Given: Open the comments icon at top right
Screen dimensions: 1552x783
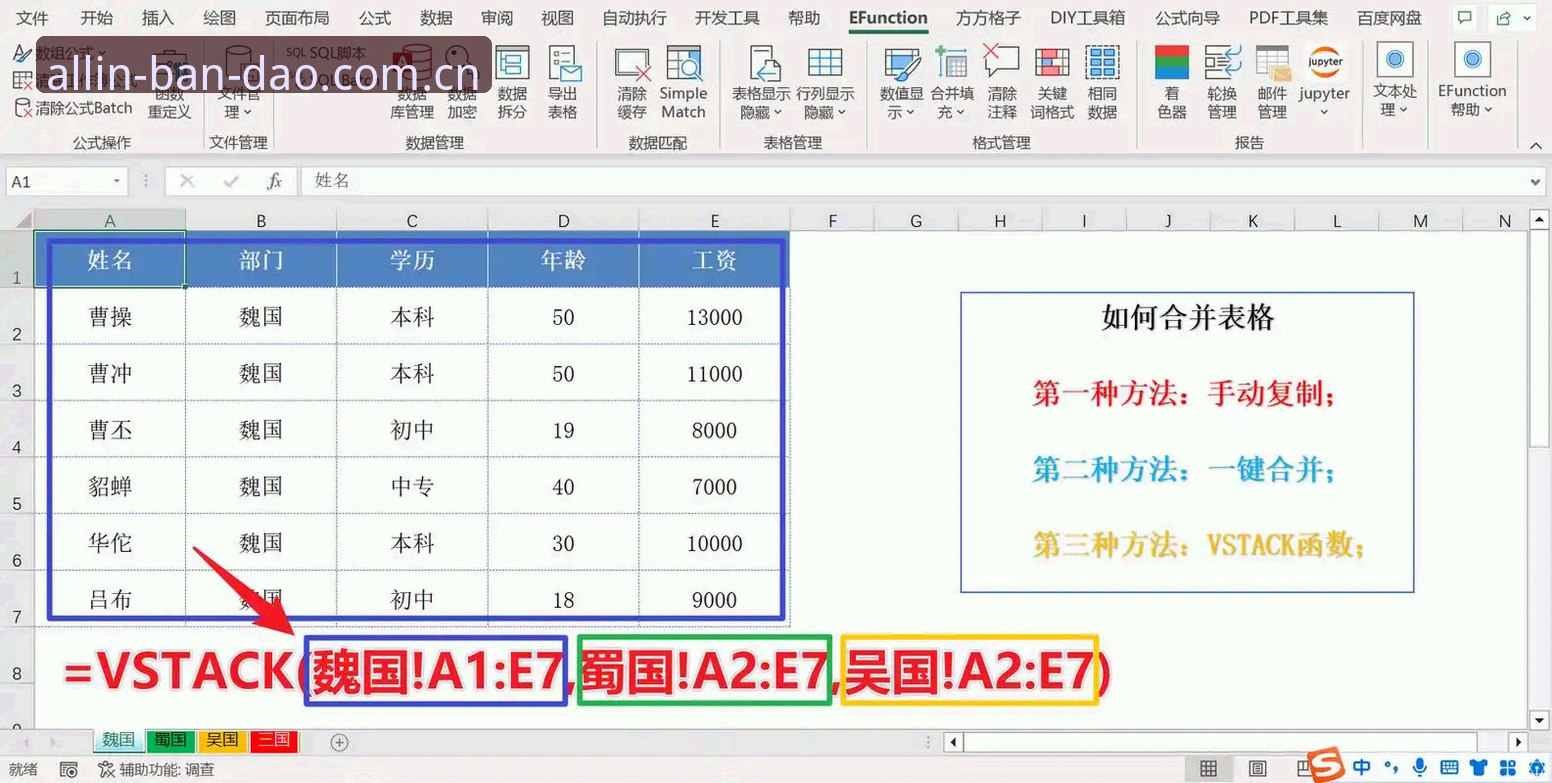Looking at the screenshot, I should (x=1464, y=18).
